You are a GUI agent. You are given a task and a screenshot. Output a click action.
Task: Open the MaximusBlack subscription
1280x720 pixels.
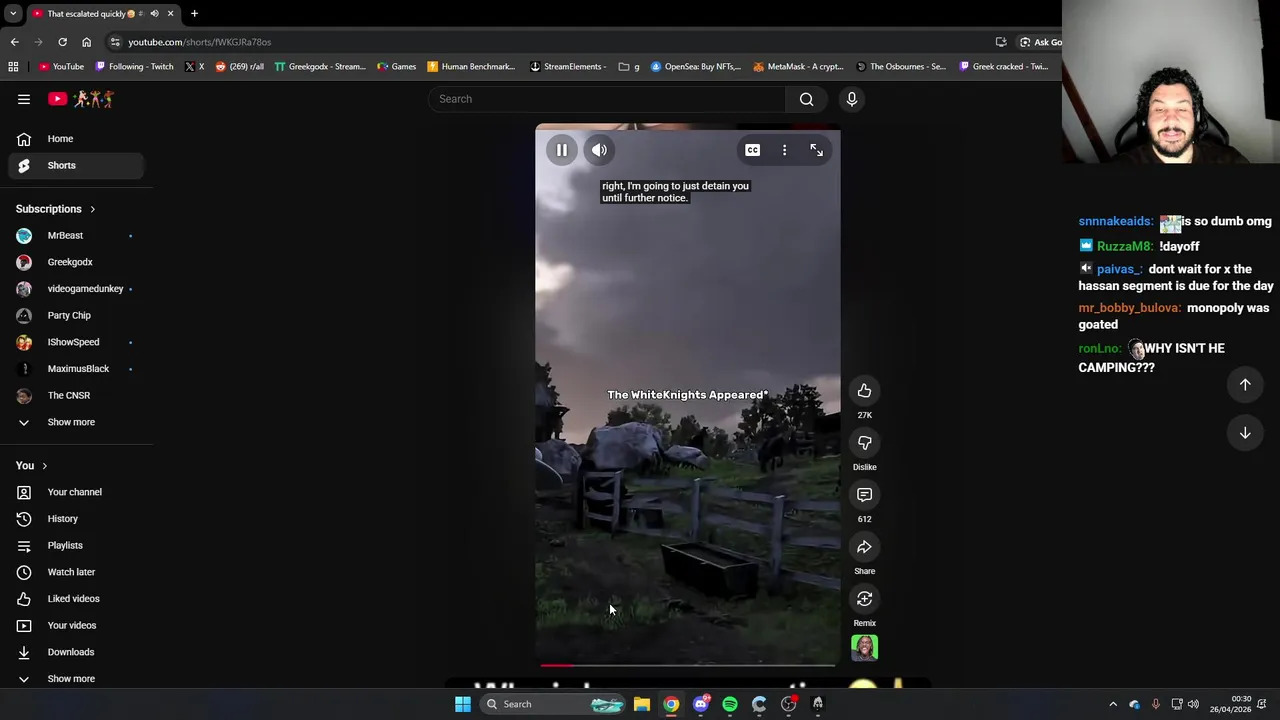(x=76, y=369)
